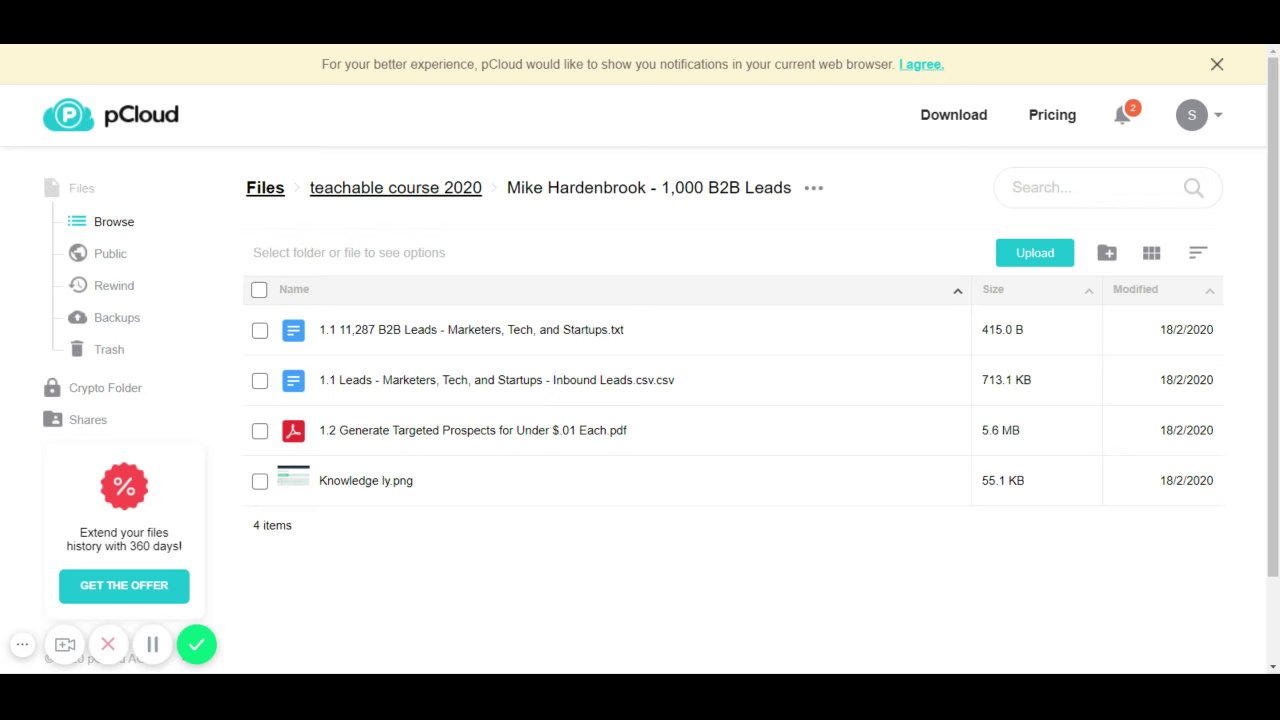Open the Shares section
Screen dimensions: 1280x720
click(88, 420)
